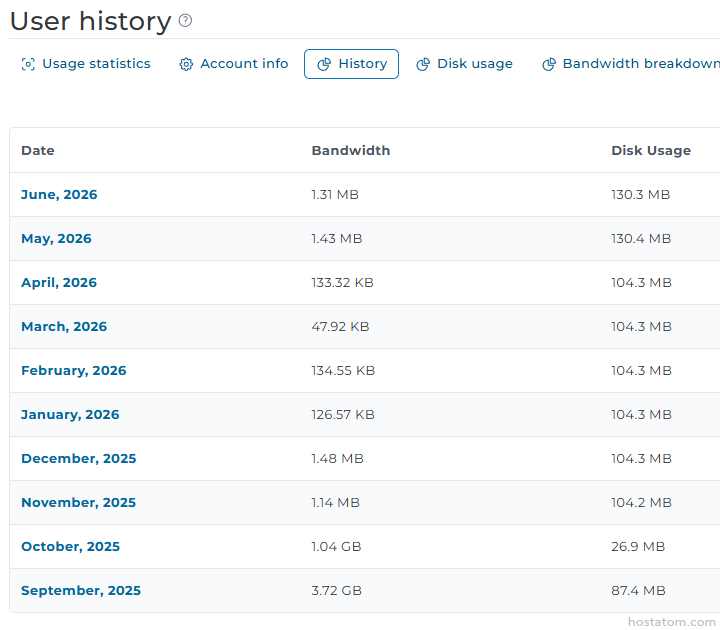This screenshot has width=720, height=630.
Task: Select the 1.48 MB bandwidth value
Action: (x=338, y=458)
